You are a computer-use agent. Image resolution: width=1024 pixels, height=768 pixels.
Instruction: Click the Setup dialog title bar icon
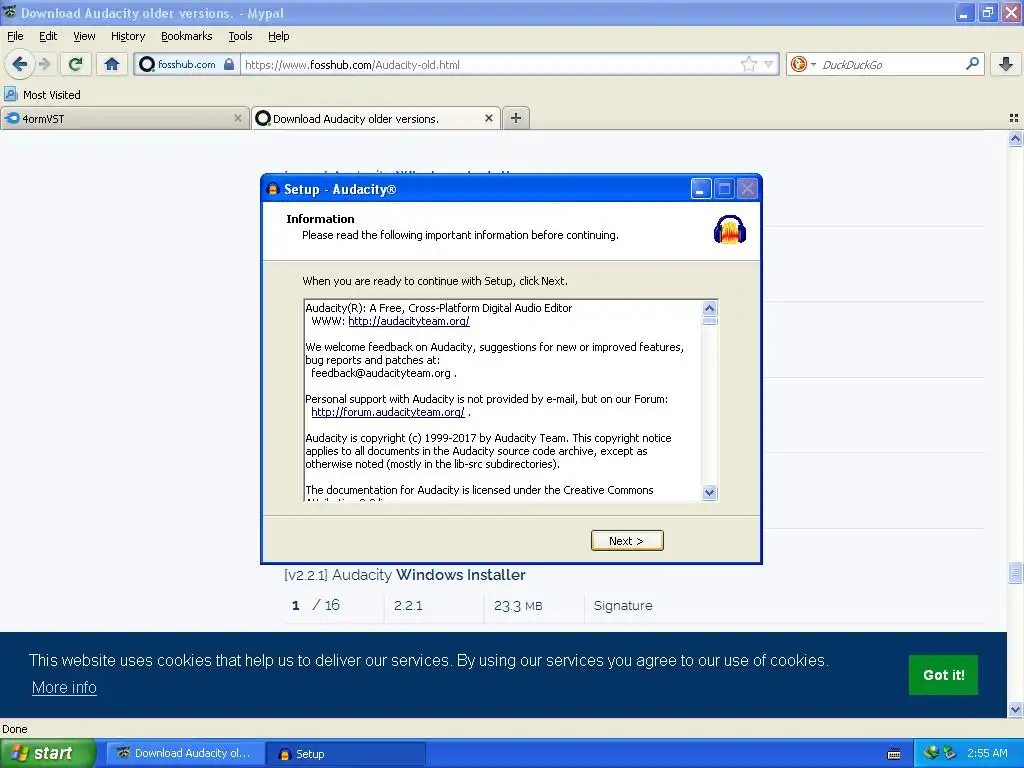click(x=273, y=189)
